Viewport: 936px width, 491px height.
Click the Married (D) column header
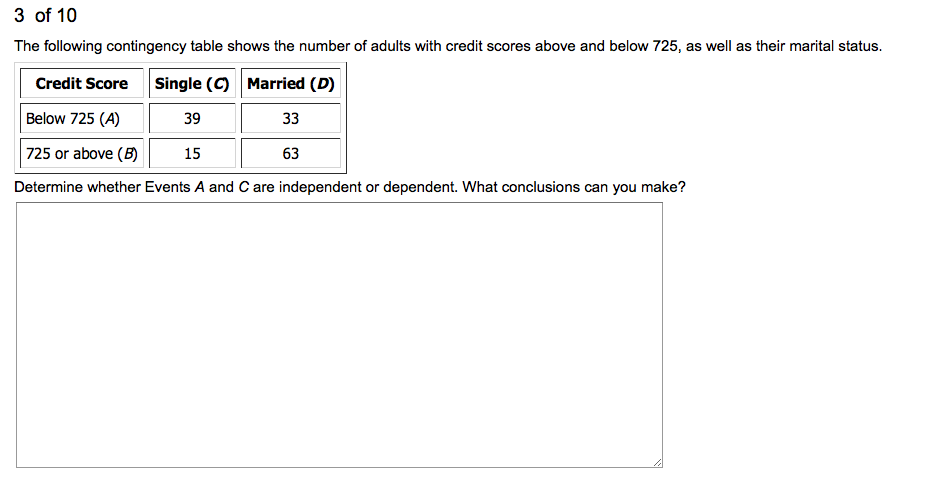(x=291, y=84)
